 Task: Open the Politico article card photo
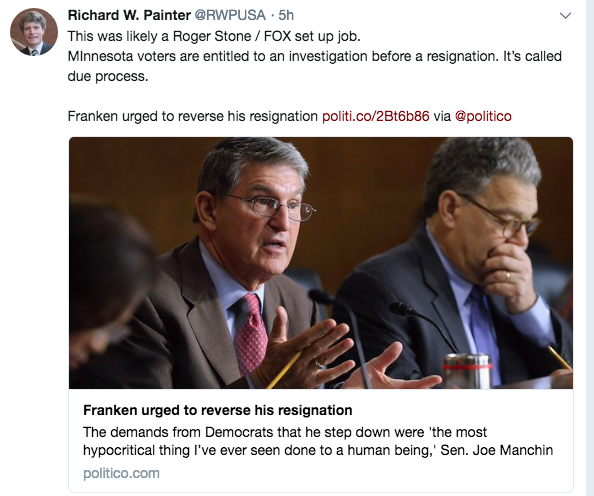coord(321,263)
